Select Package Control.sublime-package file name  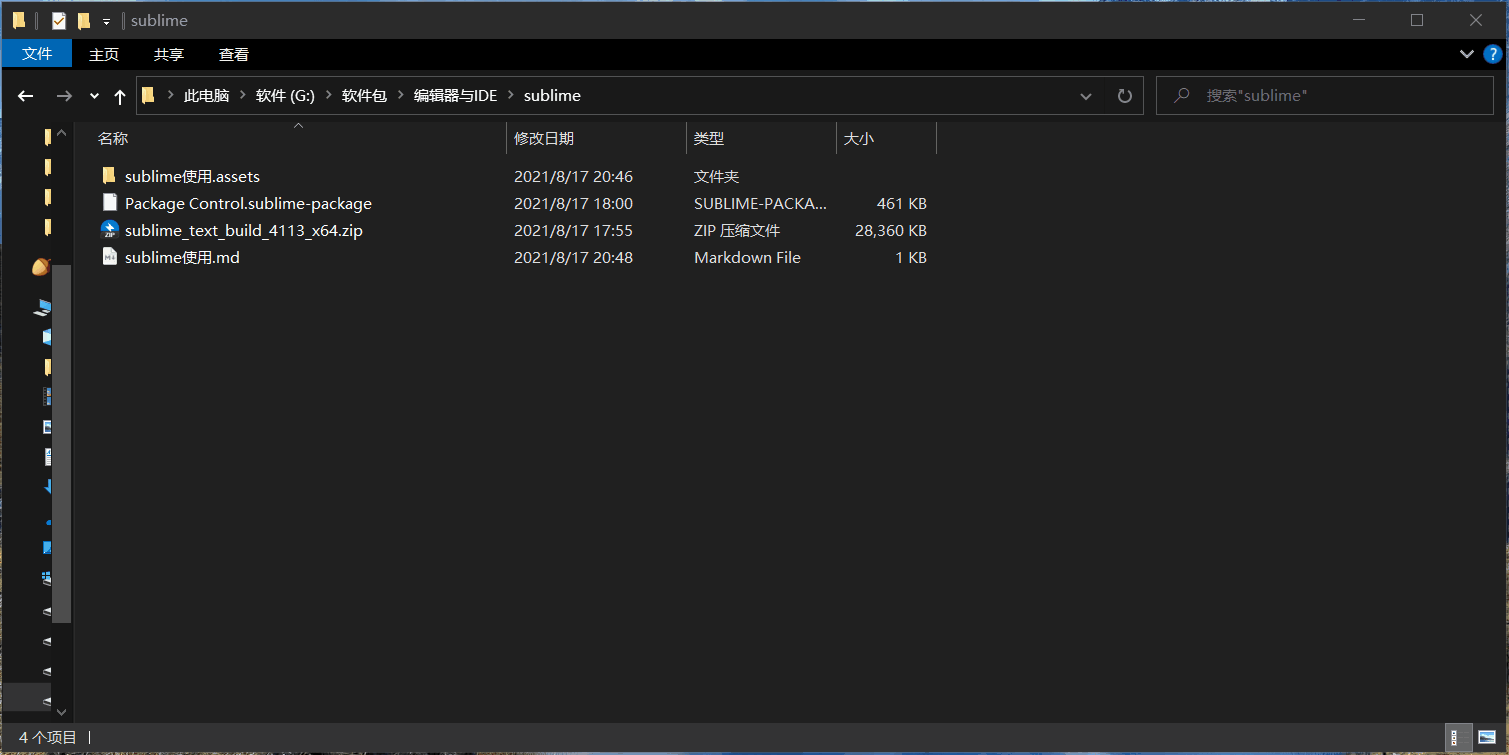[248, 203]
